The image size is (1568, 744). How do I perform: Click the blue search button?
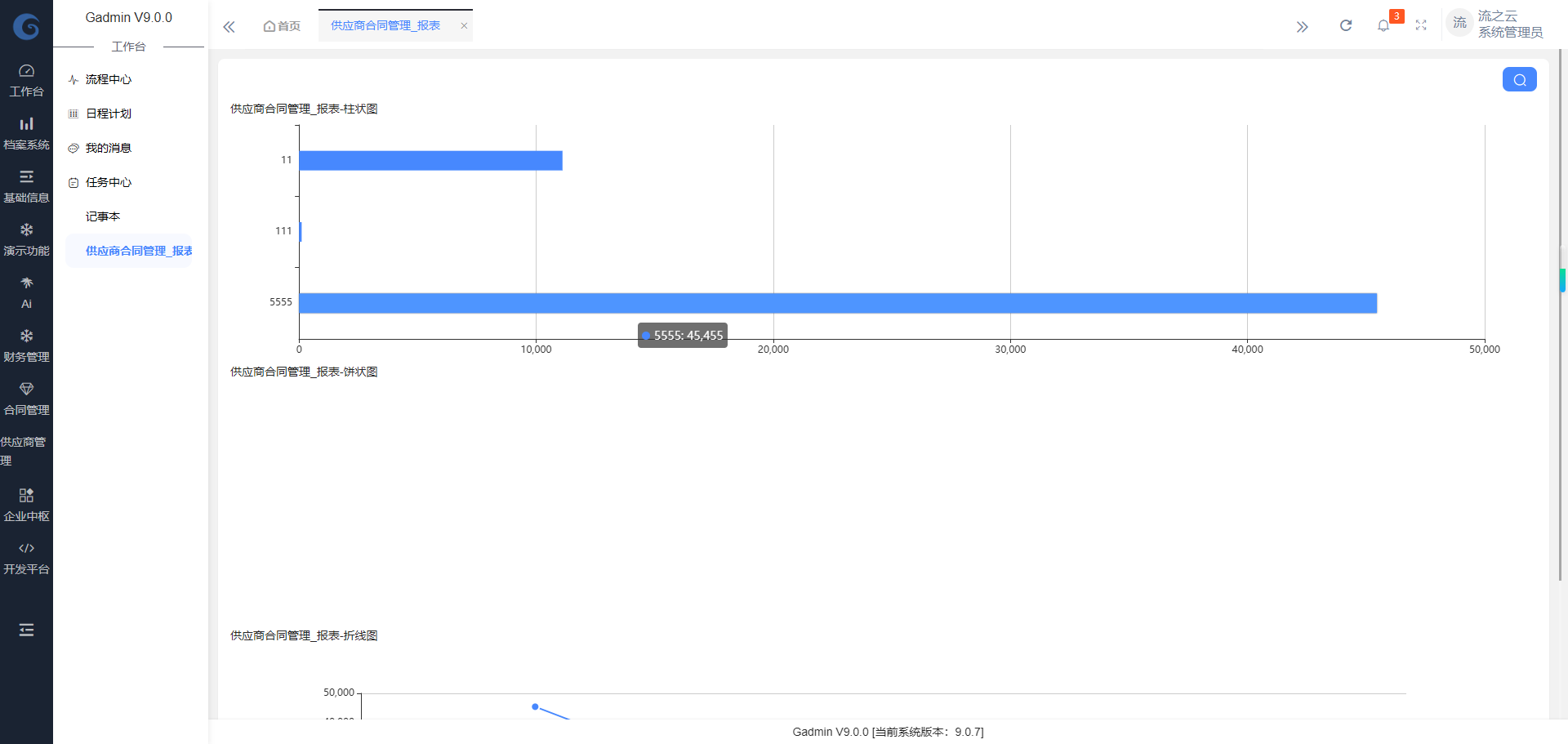pos(1519,79)
